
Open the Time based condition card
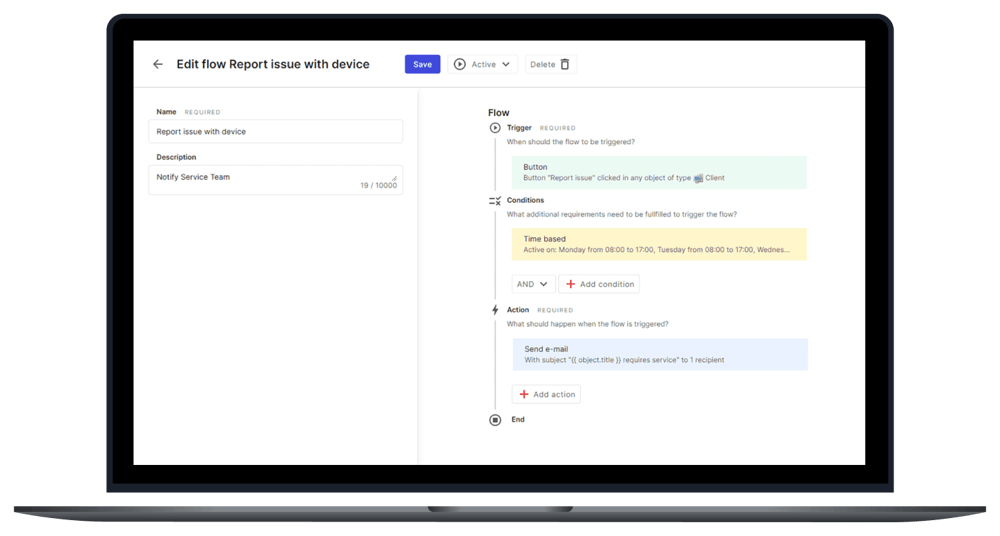pyautogui.click(x=659, y=244)
